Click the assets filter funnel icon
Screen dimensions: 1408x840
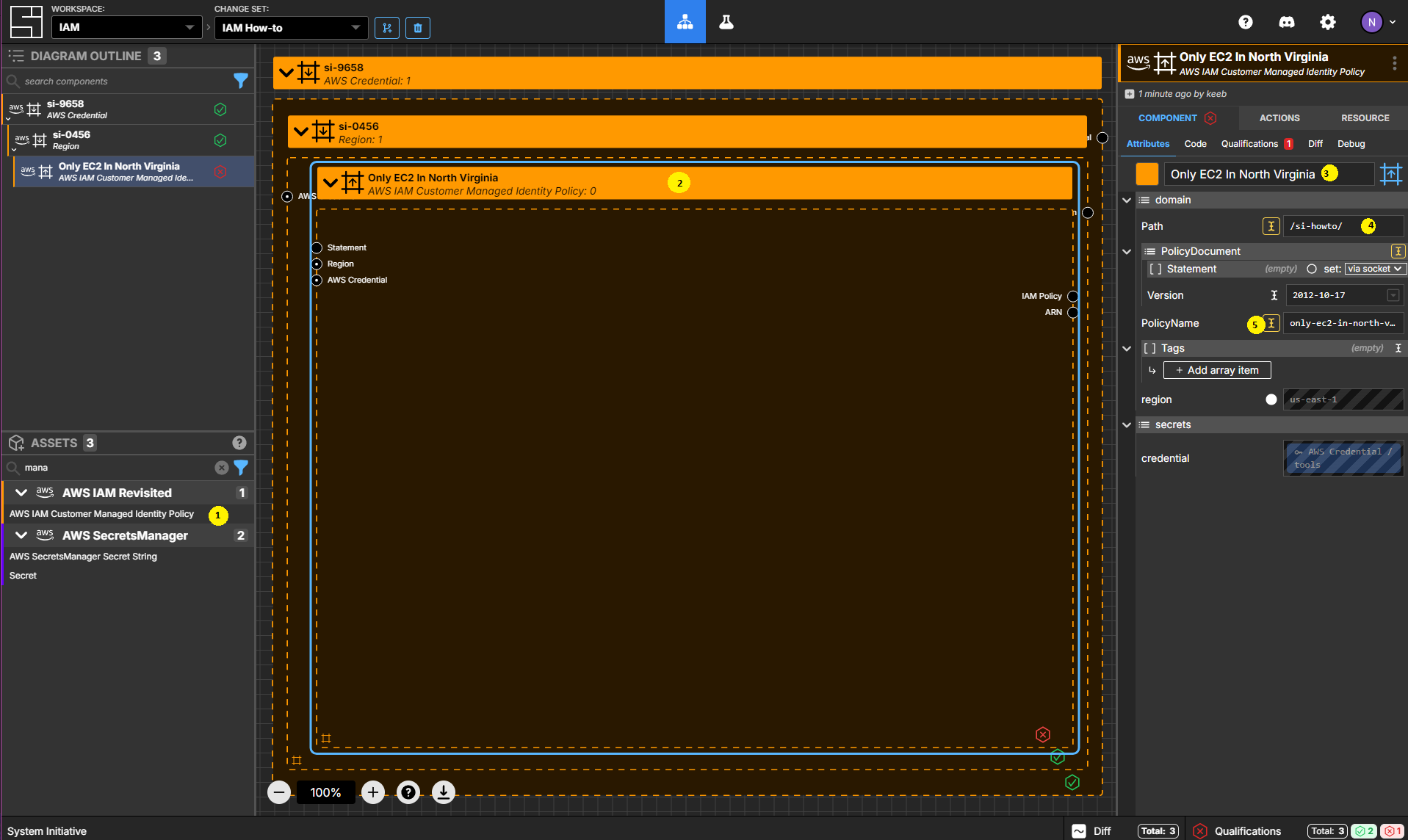coord(241,467)
